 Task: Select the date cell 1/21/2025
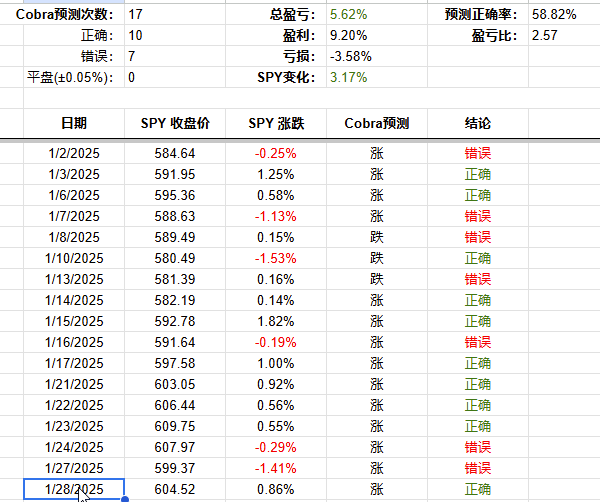74,385
